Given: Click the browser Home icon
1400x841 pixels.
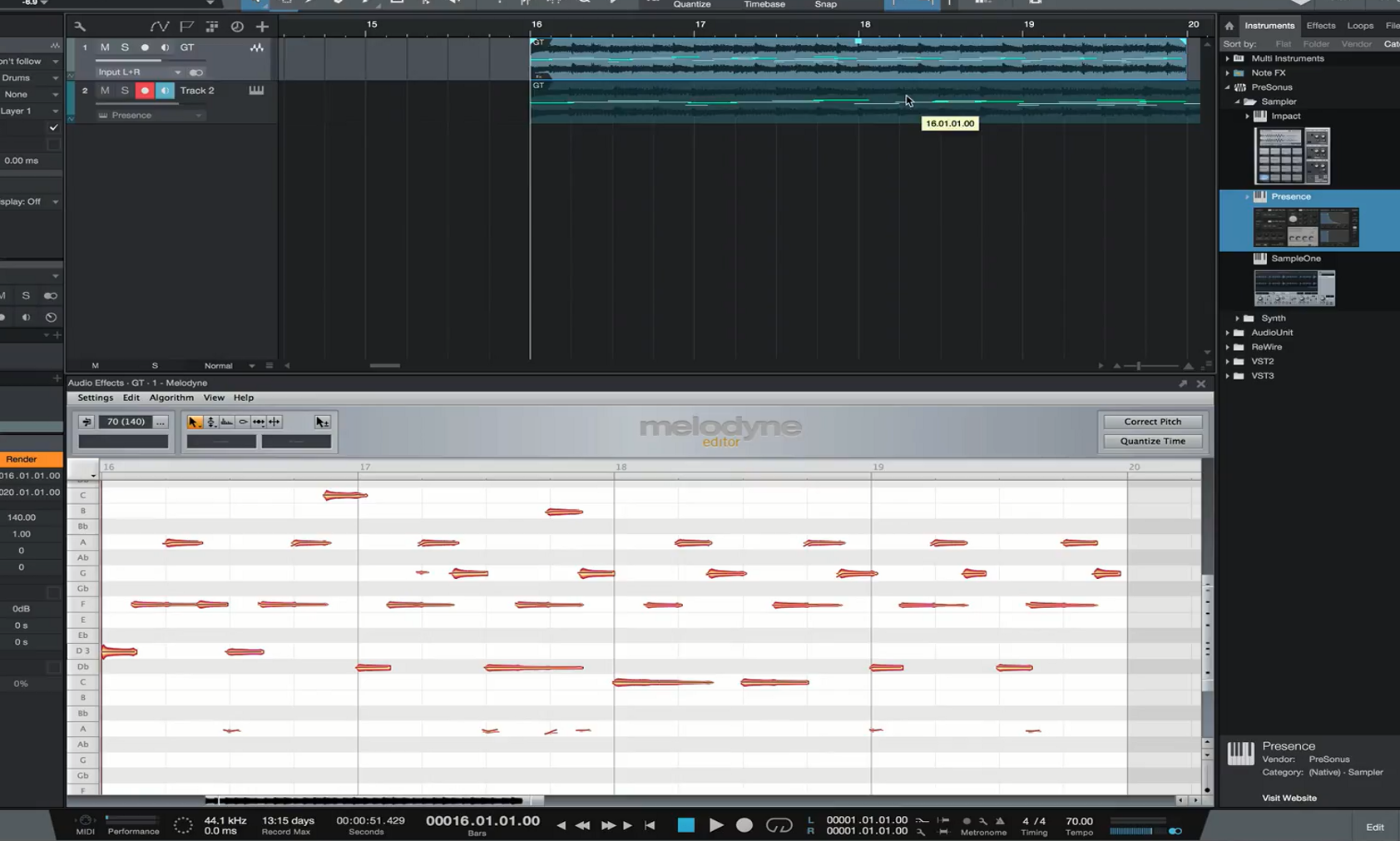Looking at the screenshot, I should tap(1229, 26).
